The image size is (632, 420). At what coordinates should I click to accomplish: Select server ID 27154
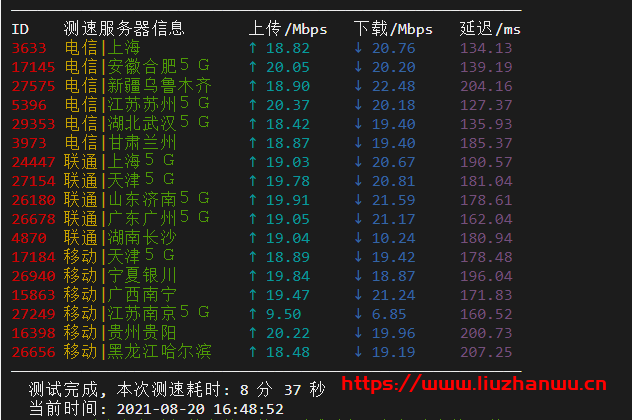[33, 181]
